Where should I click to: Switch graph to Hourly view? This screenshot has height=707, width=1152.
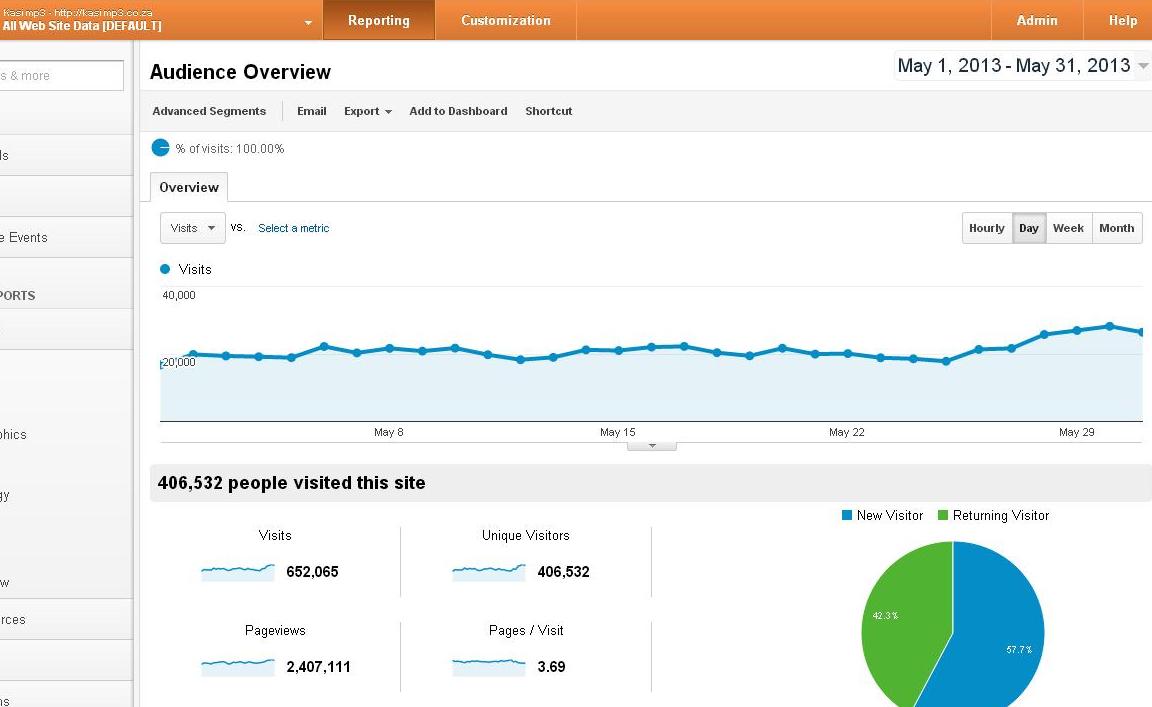coord(987,228)
